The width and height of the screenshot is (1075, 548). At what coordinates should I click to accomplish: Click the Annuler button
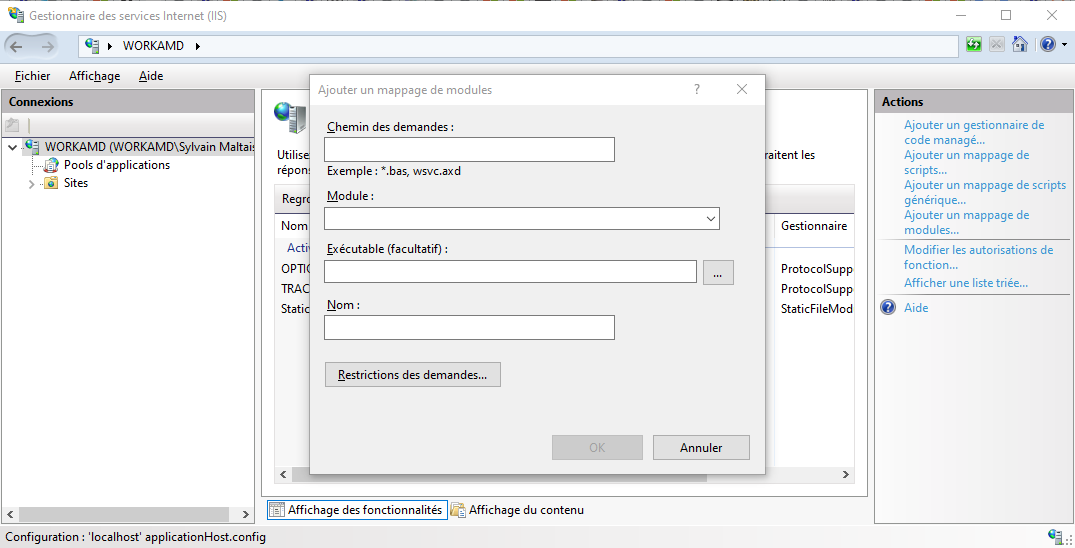(701, 447)
